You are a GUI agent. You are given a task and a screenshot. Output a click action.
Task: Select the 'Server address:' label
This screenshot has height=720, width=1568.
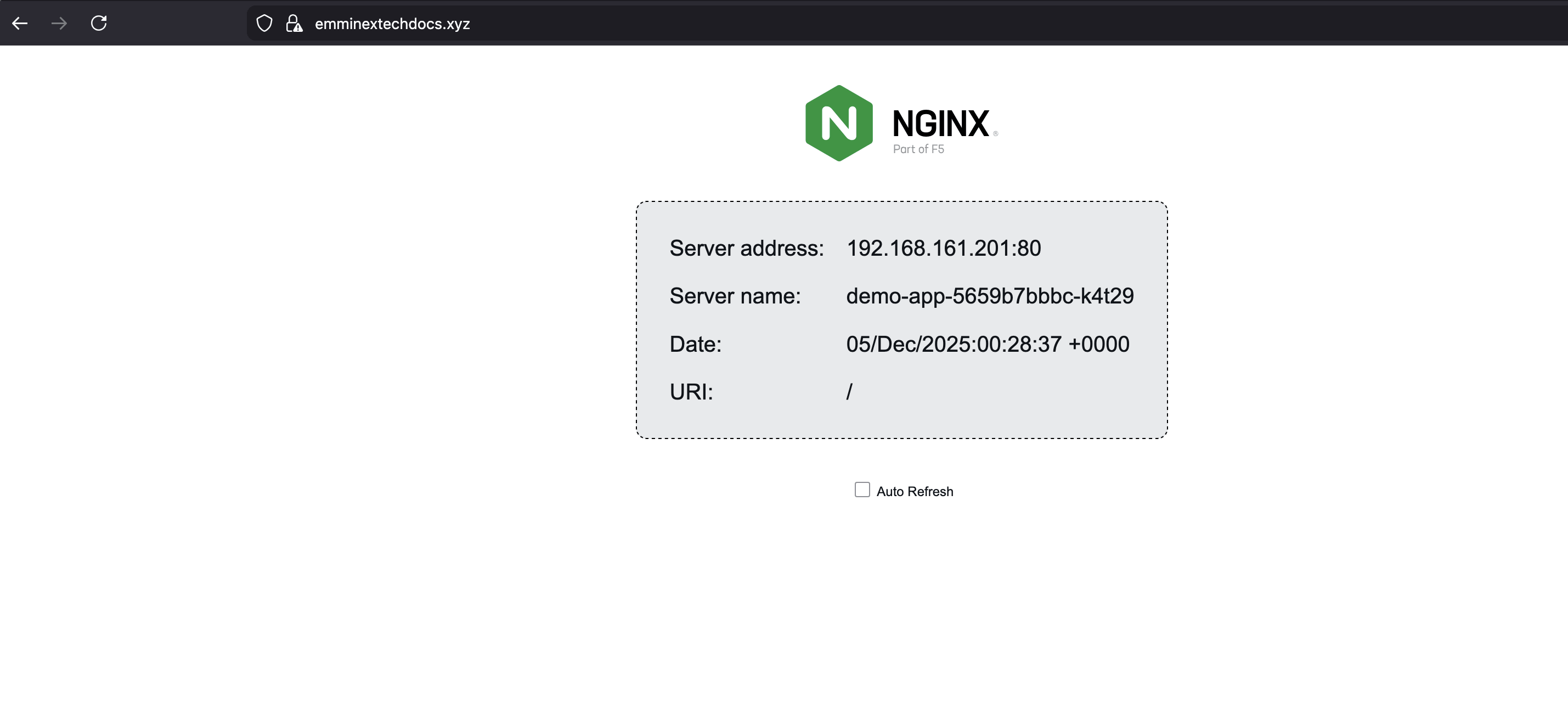(747, 248)
